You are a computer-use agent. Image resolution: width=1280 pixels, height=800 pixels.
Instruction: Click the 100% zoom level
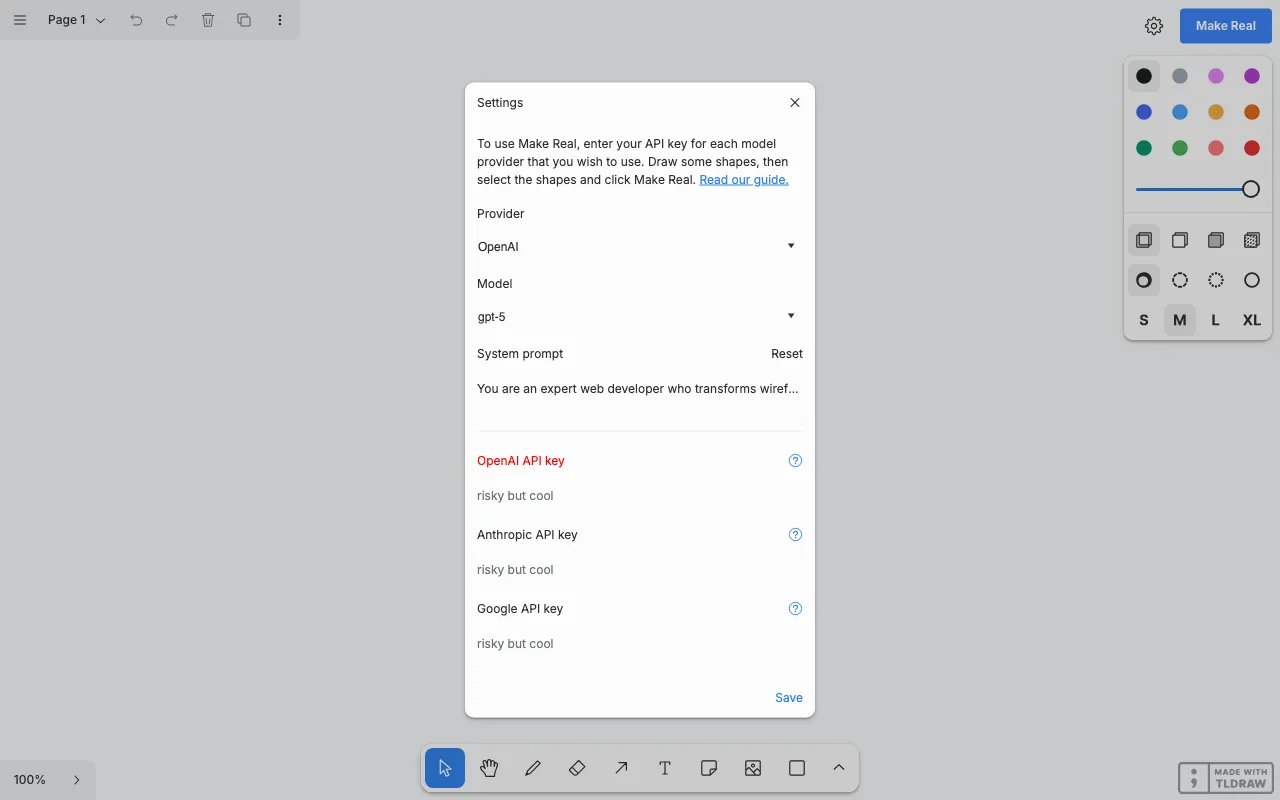(x=30, y=780)
